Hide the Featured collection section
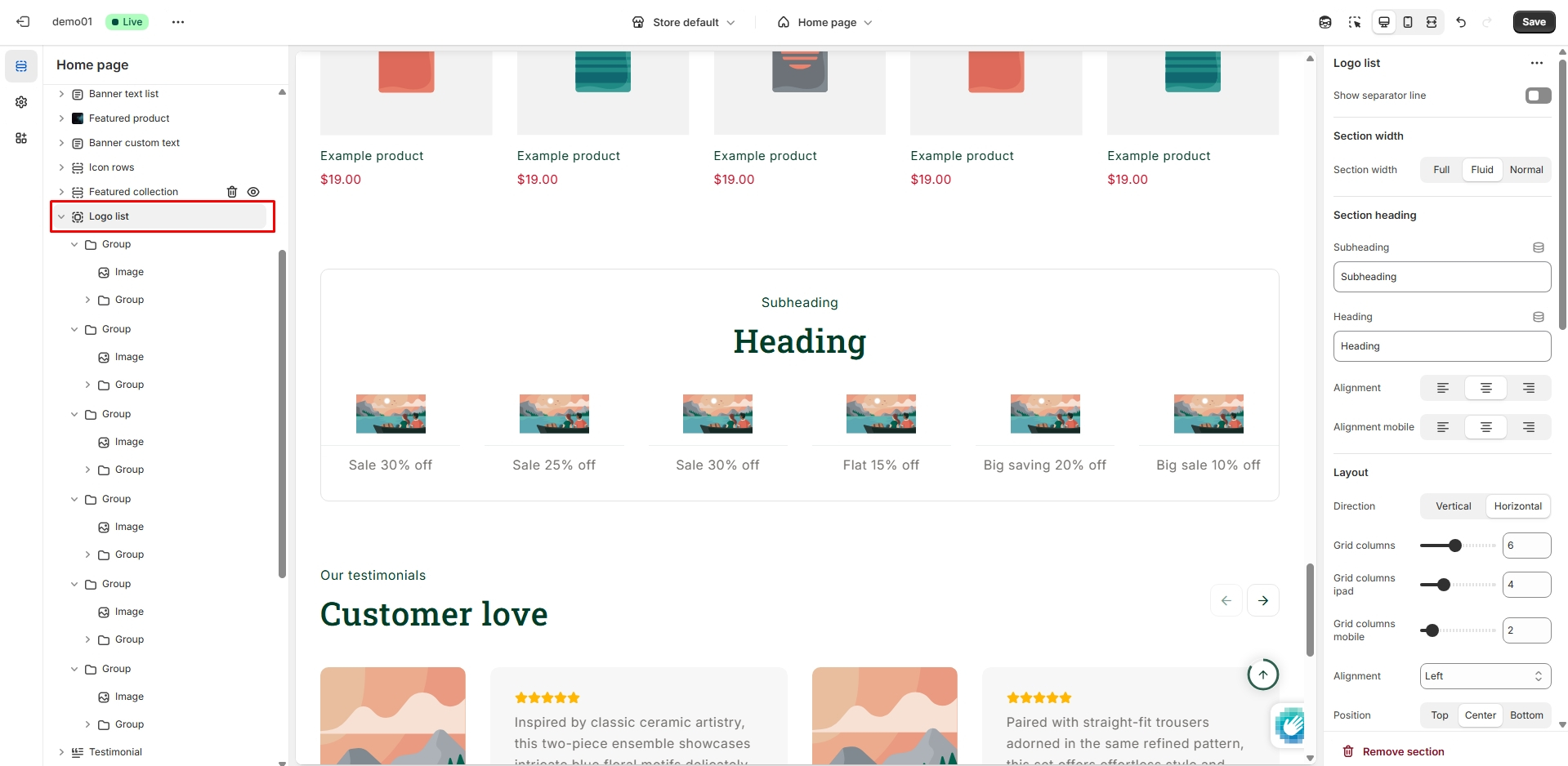Viewport: 1568px width, 766px height. coord(253,192)
